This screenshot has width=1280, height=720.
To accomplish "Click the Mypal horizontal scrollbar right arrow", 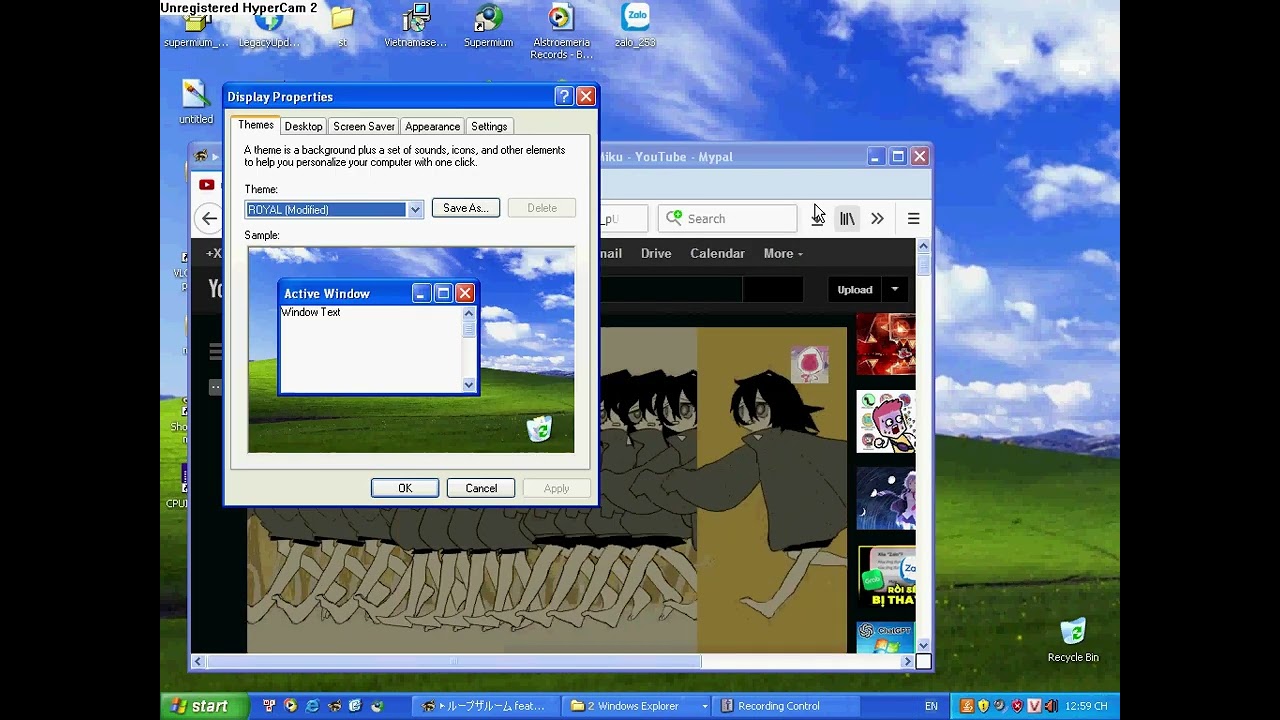I will [908, 661].
